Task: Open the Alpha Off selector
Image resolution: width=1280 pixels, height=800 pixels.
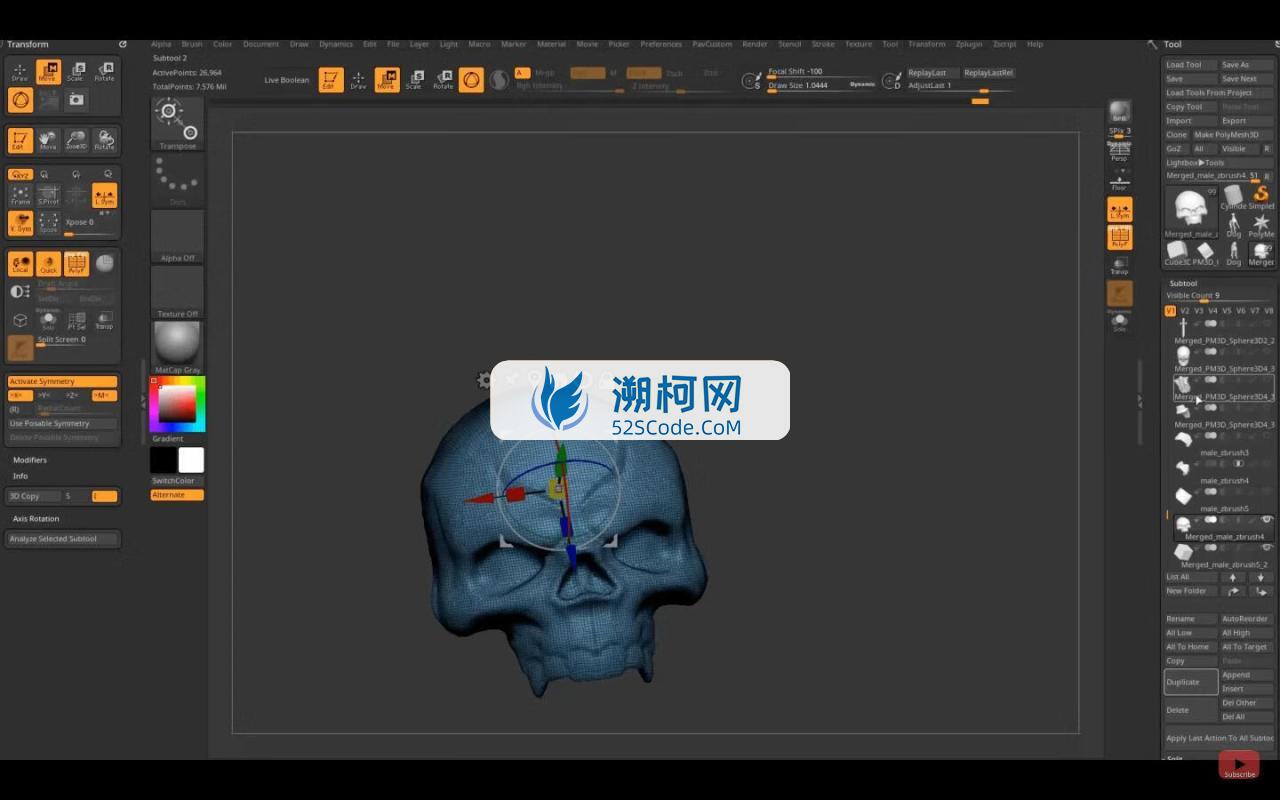Action: 177,236
